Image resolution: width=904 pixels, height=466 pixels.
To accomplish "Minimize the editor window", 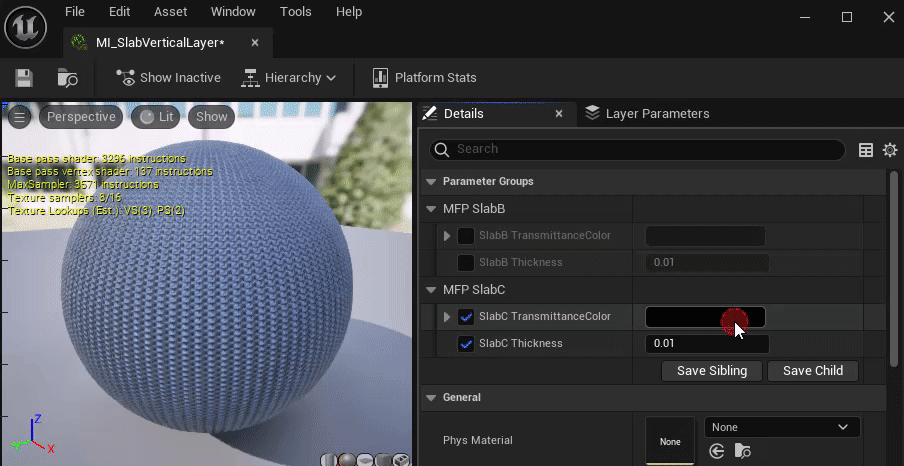I will (x=805, y=17).
